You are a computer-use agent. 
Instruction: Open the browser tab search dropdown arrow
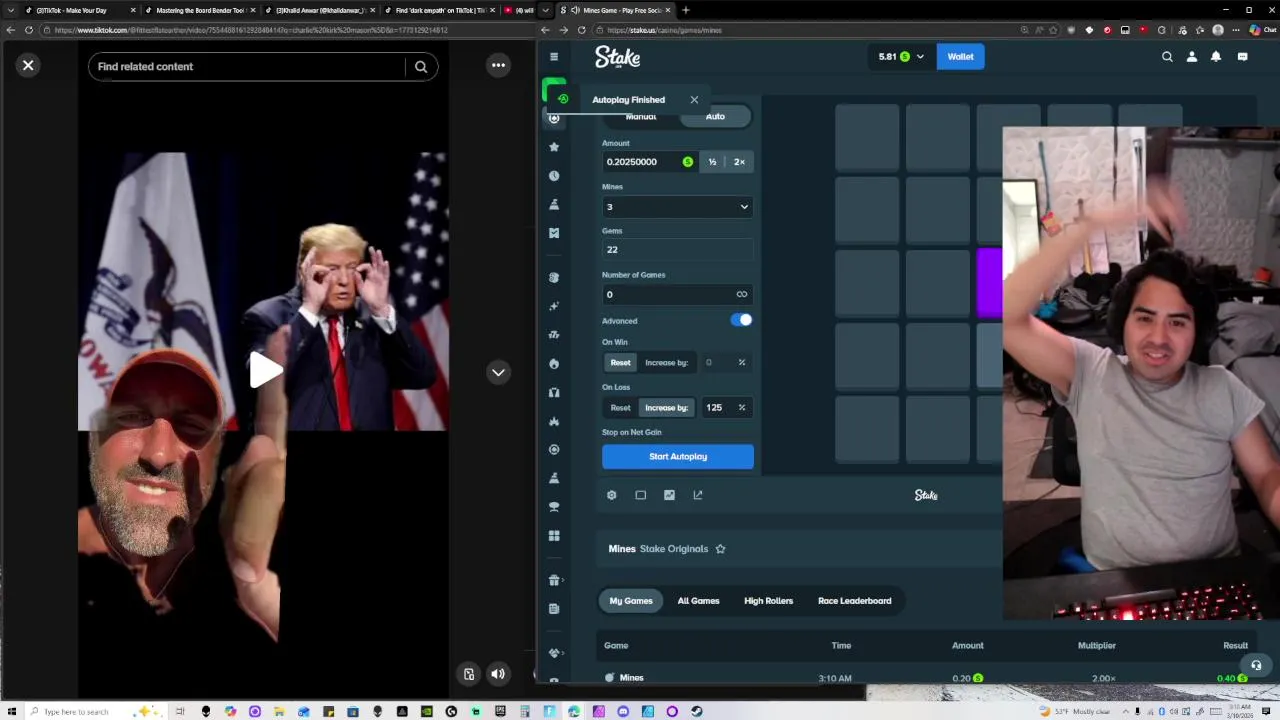pyautogui.click(x=545, y=10)
